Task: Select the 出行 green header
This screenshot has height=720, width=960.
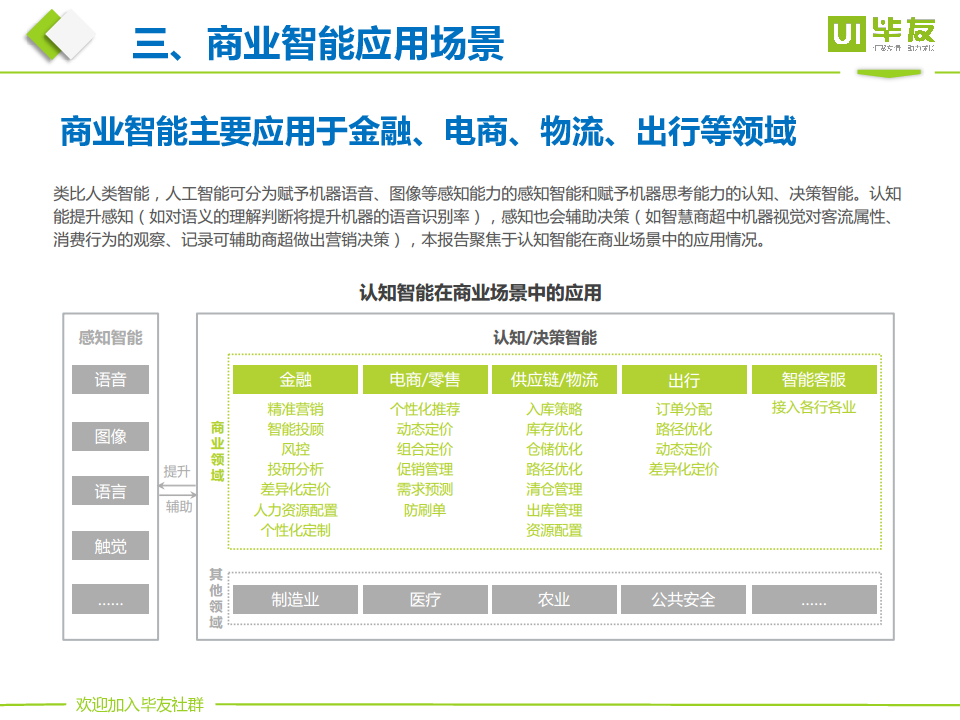Action: point(683,380)
